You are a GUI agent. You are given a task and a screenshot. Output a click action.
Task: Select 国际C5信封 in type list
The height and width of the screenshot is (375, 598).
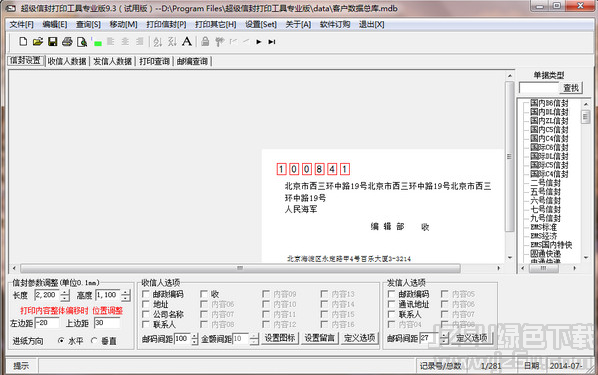point(549,165)
